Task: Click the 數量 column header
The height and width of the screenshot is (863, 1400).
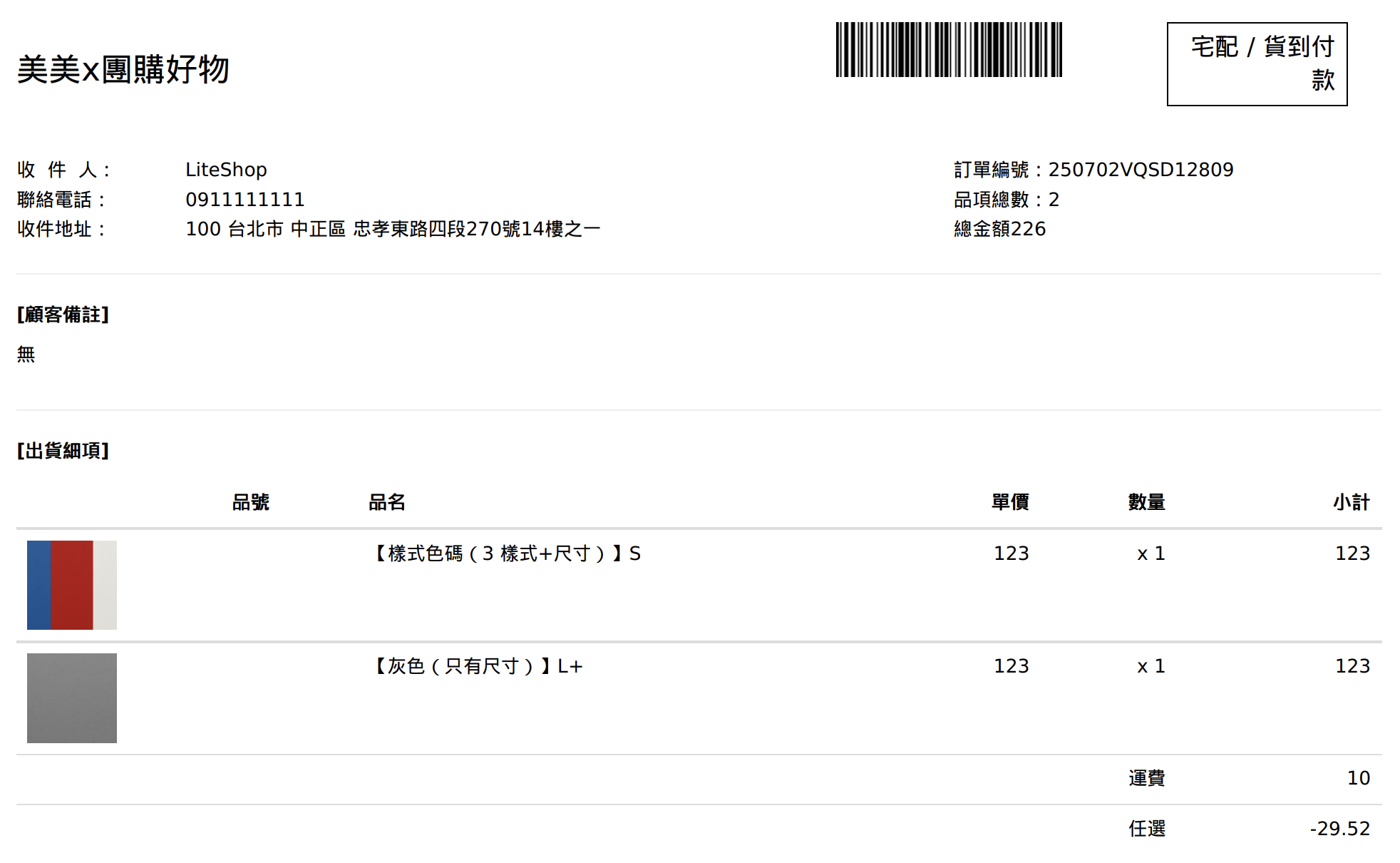Action: coord(1146,502)
